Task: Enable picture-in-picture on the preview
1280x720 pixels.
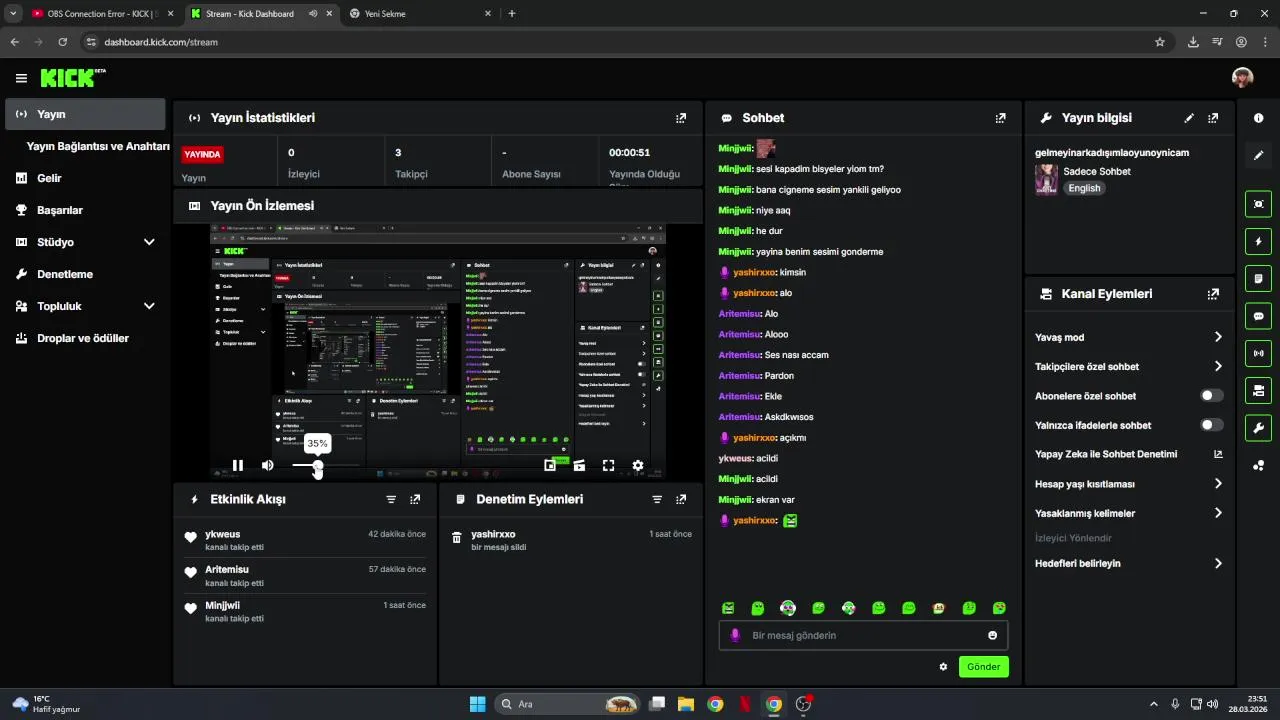Action: (x=550, y=465)
